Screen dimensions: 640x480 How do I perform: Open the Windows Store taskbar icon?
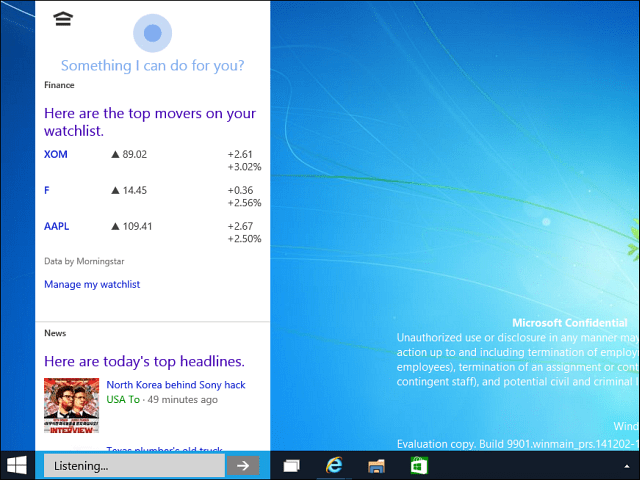click(x=419, y=465)
